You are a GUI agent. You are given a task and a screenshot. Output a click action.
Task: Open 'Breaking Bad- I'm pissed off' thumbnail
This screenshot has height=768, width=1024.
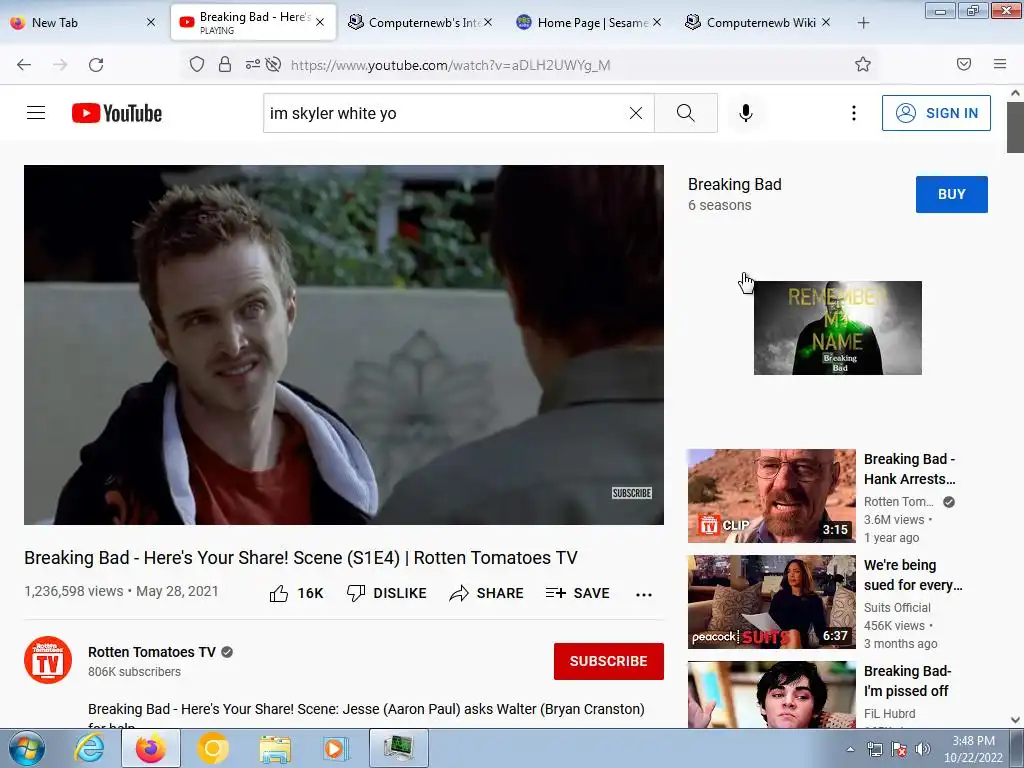771,695
